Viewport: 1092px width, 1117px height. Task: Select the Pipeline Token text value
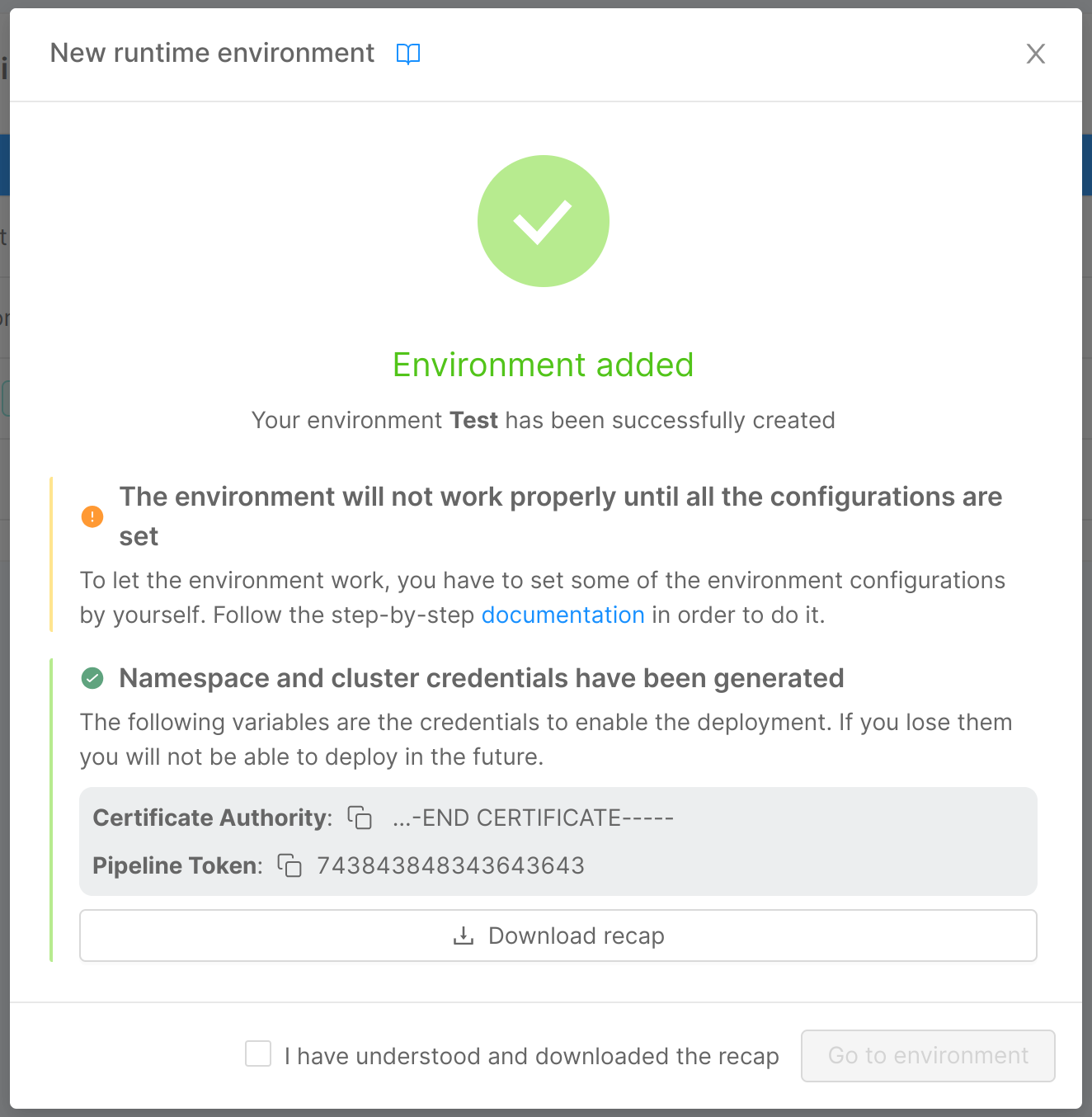(450, 865)
